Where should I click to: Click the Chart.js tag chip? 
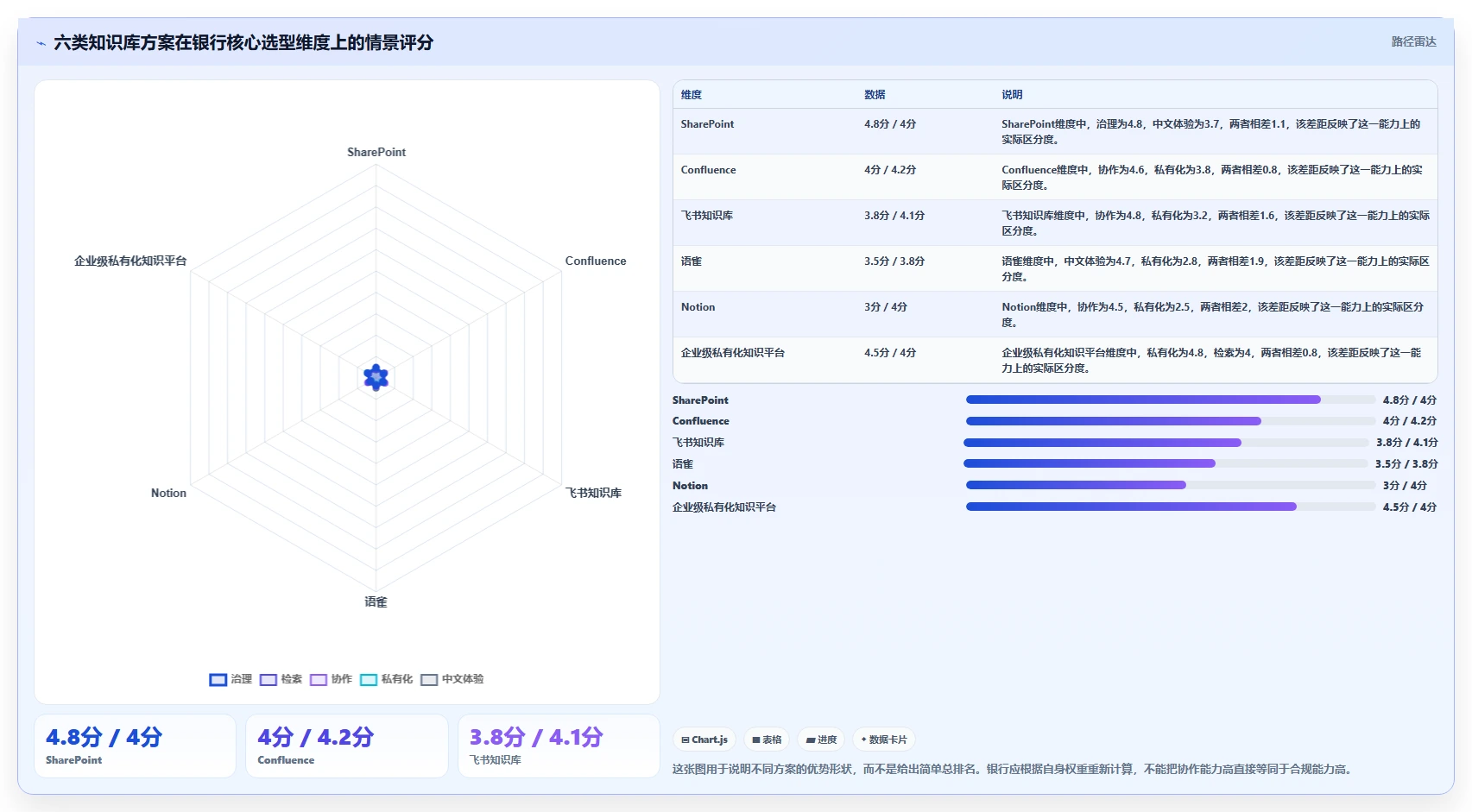[704, 740]
